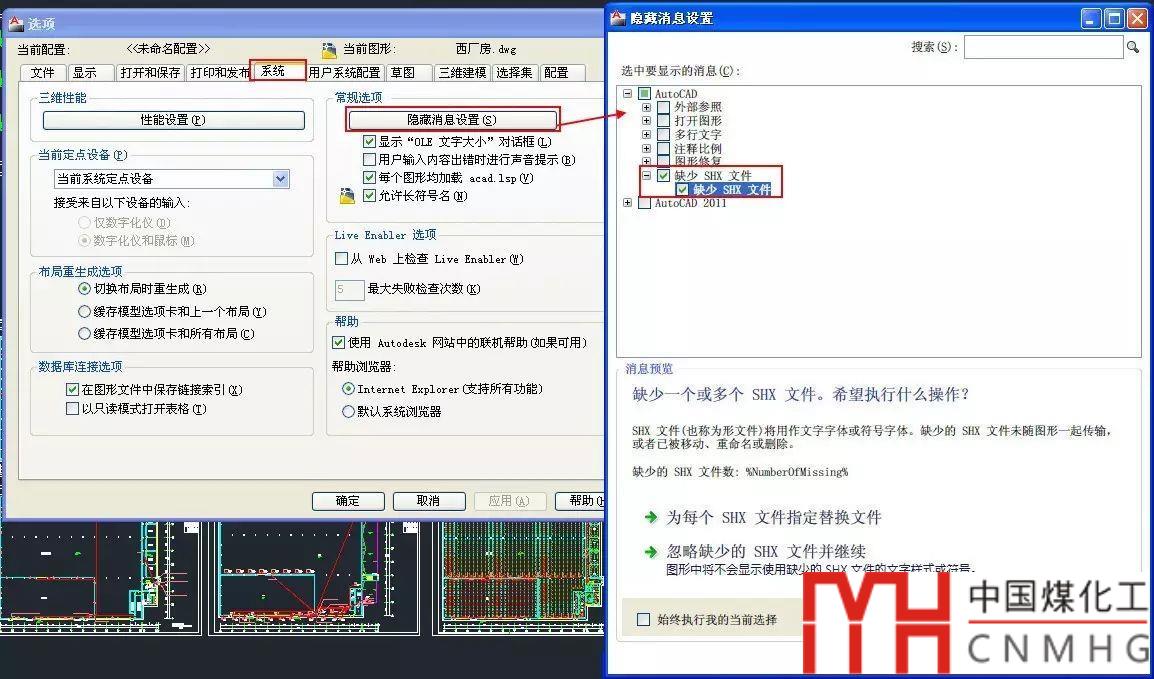Enable 从 Web 上检查 Live Enabler checkbox
1154x679 pixels.
click(x=341, y=258)
